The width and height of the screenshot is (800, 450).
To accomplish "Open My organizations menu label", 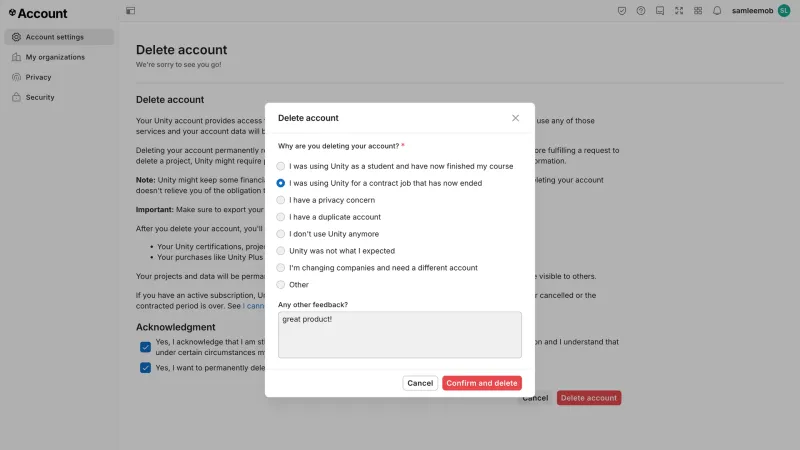I will point(55,57).
